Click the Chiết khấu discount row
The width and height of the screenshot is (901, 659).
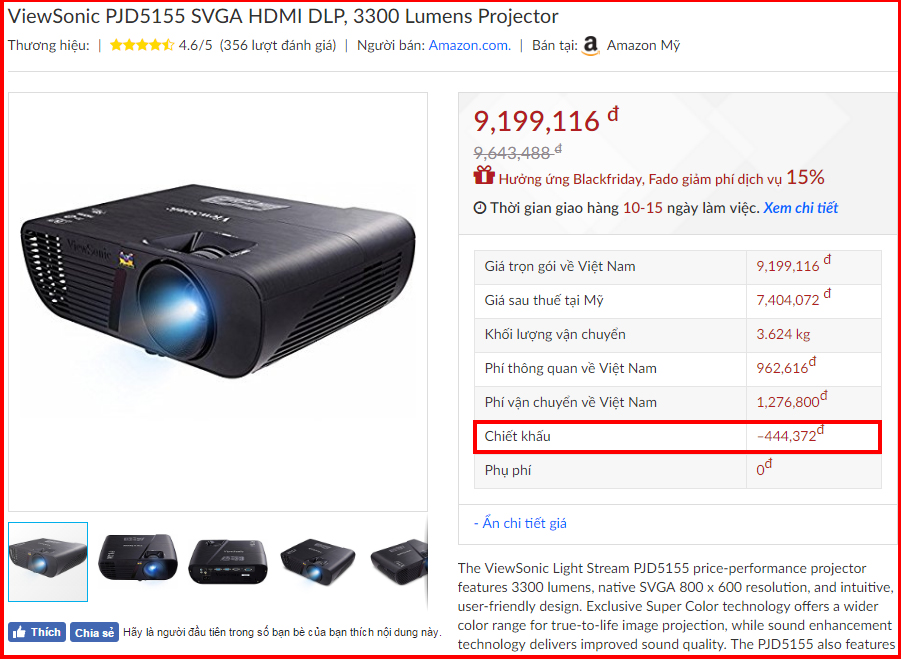tap(677, 437)
